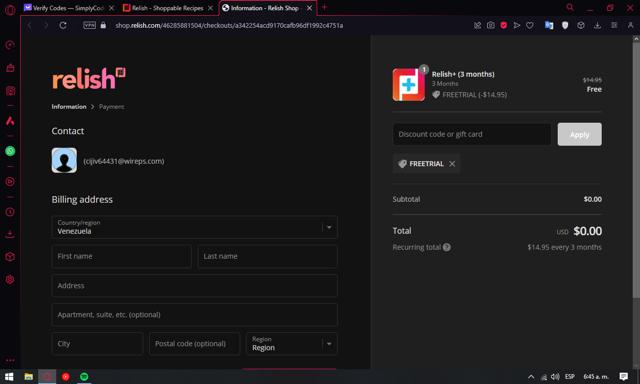This screenshot has height=384, width=640.
Task: Close the Verify Codes tab
Action: [111, 8]
